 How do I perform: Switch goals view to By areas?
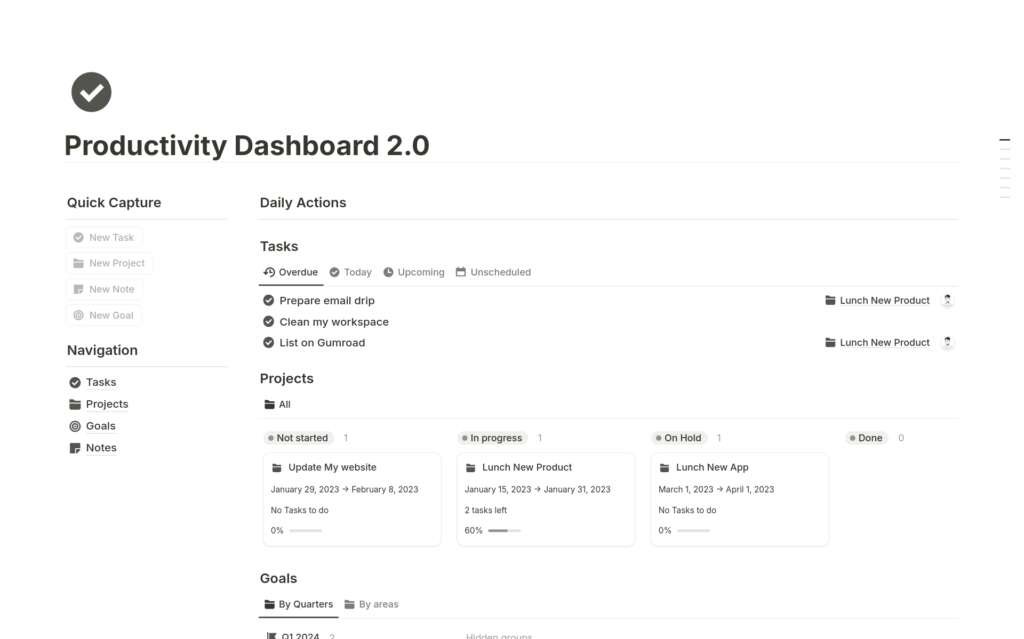(x=372, y=604)
